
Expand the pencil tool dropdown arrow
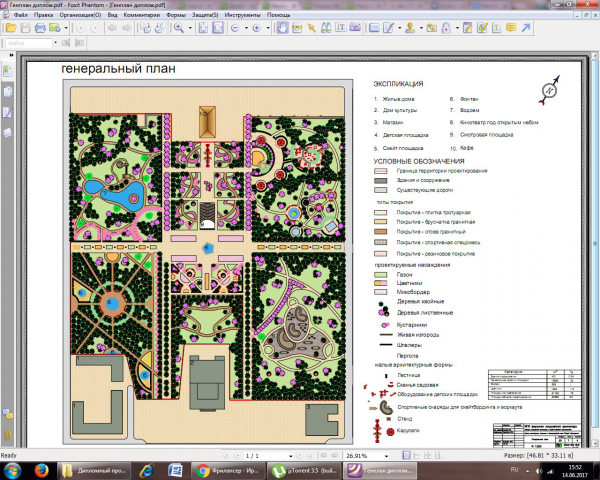click(399, 28)
